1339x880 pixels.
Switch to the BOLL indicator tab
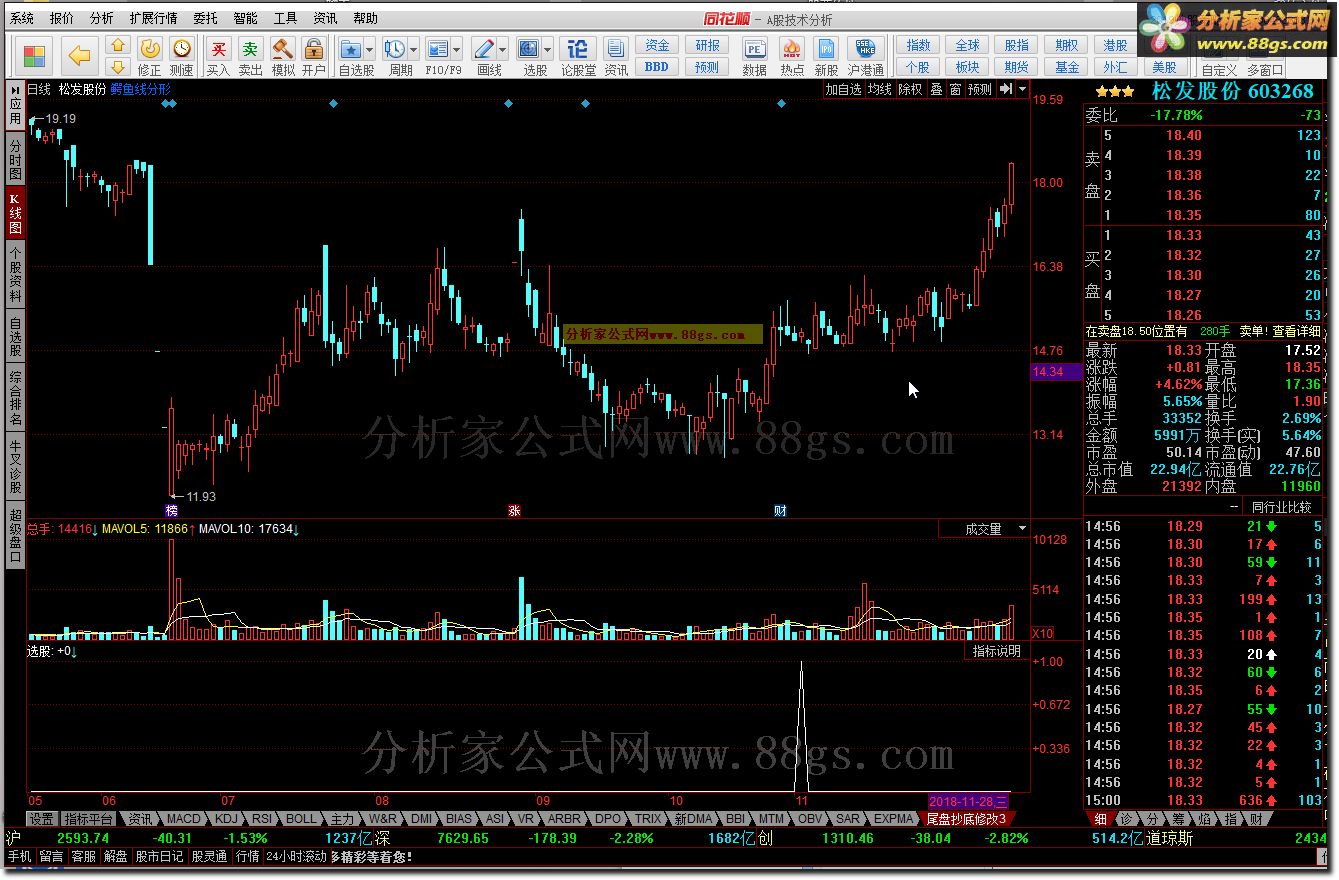(301, 818)
